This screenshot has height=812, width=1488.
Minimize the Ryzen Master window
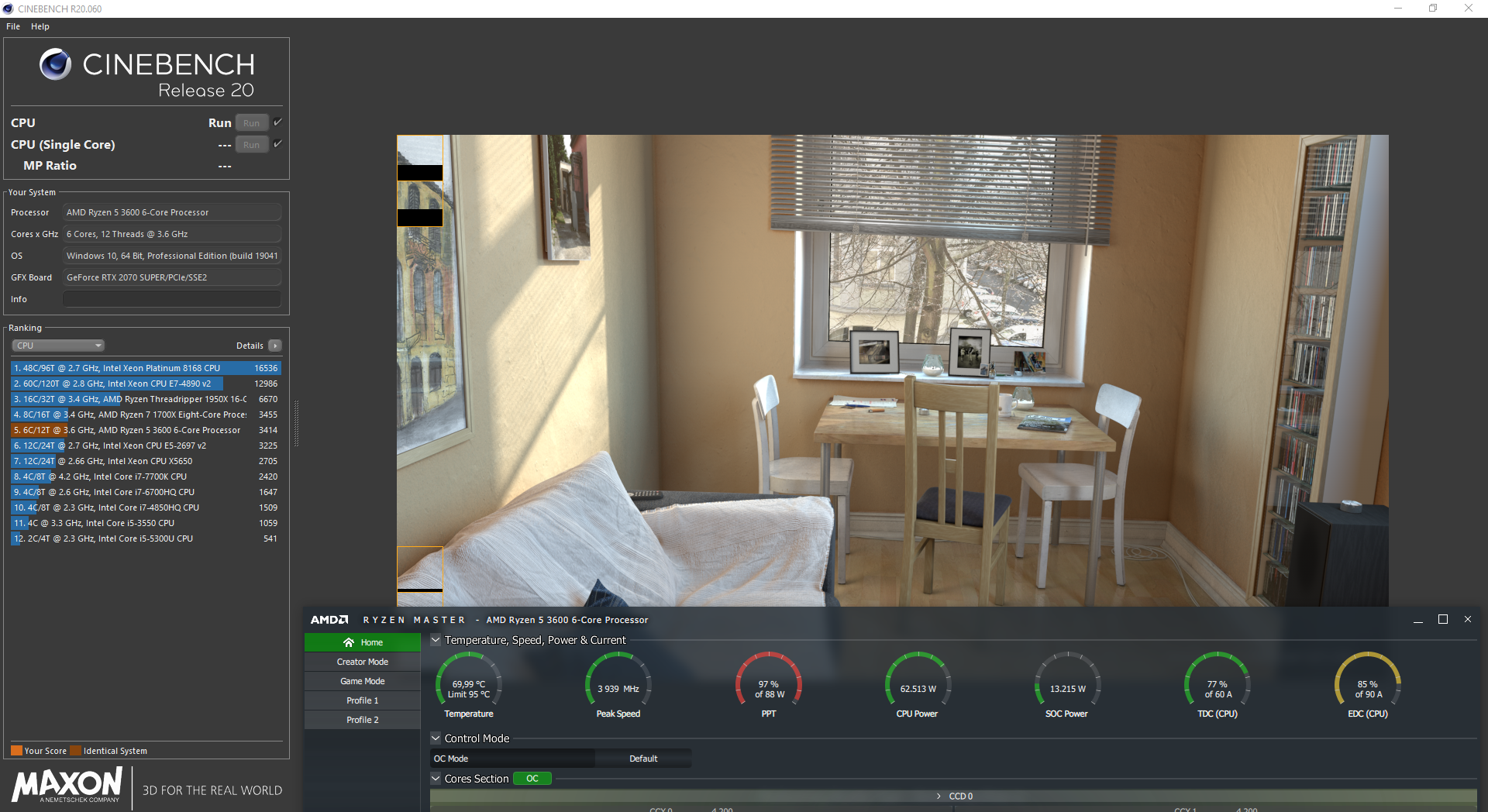click(x=1418, y=620)
